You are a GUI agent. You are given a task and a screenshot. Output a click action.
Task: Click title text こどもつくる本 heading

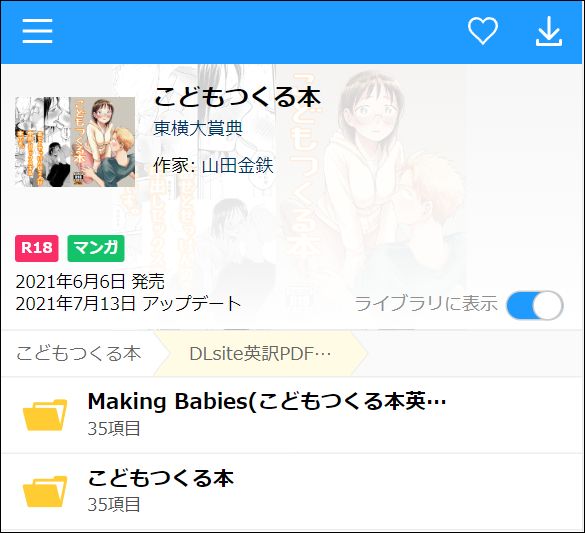237,97
